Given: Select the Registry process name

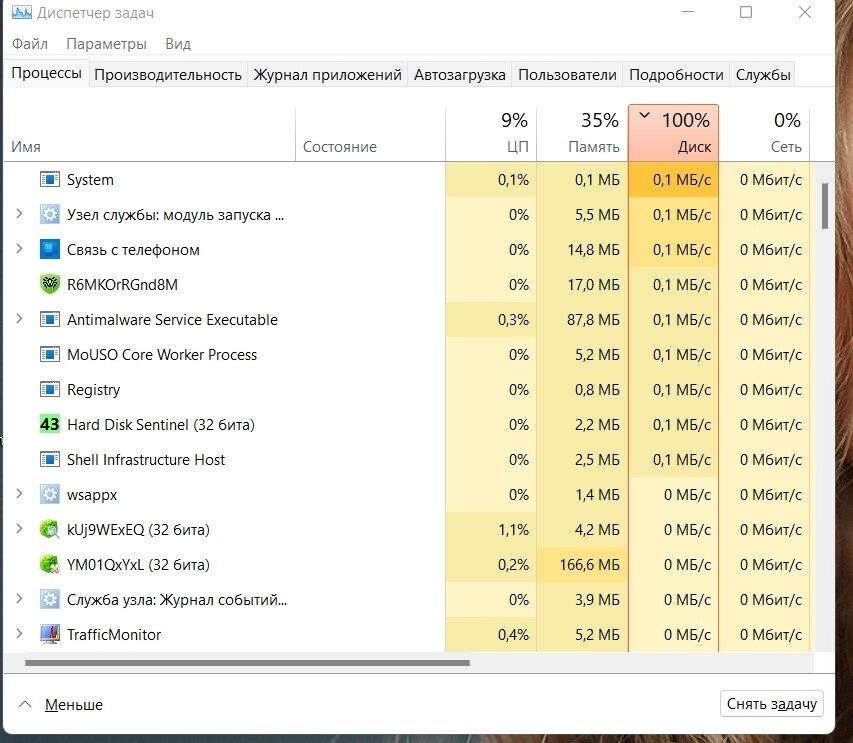Looking at the screenshot, I should pos(93,390).
